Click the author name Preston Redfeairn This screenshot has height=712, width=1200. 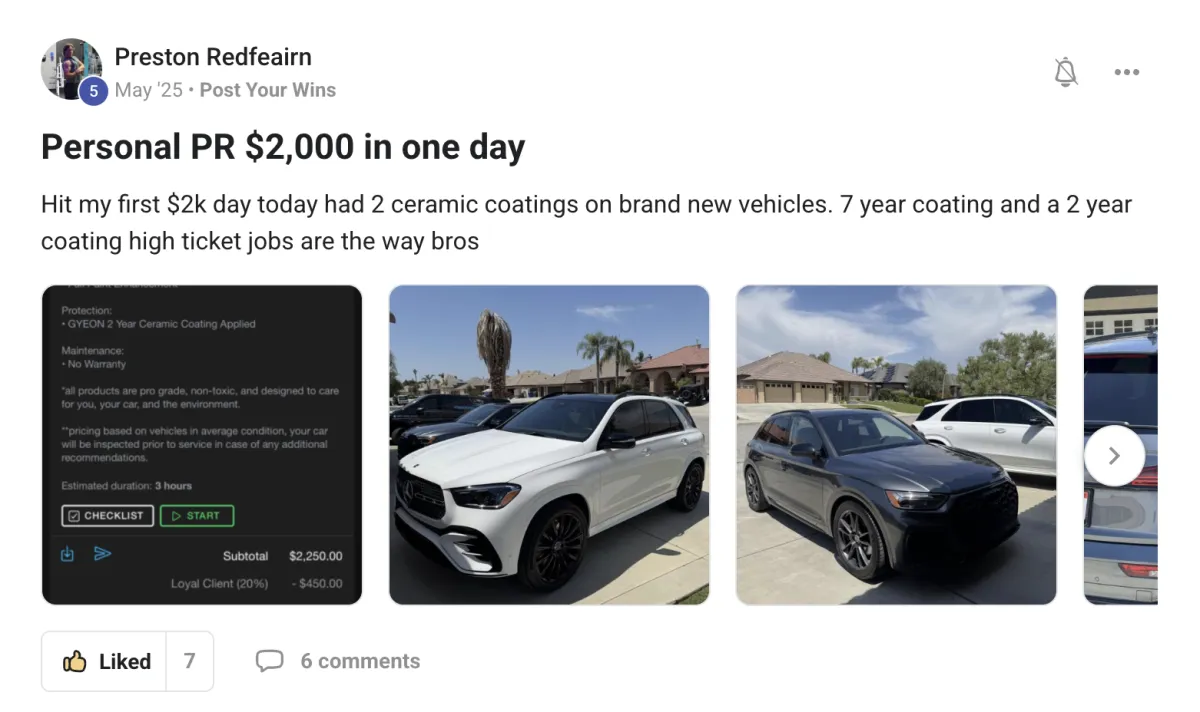point(213,57)
